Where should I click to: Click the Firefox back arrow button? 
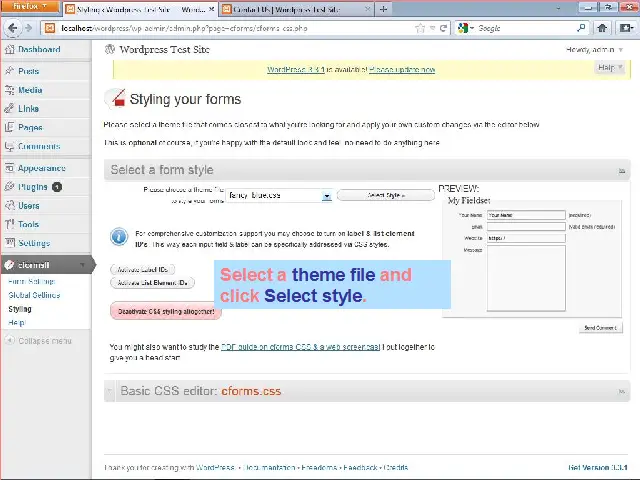click(12, 28)
